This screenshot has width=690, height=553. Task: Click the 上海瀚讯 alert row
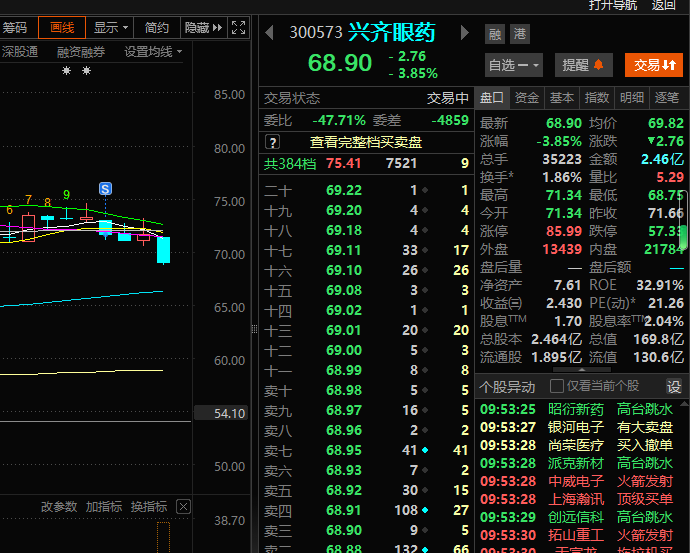[x=576, y=499]
